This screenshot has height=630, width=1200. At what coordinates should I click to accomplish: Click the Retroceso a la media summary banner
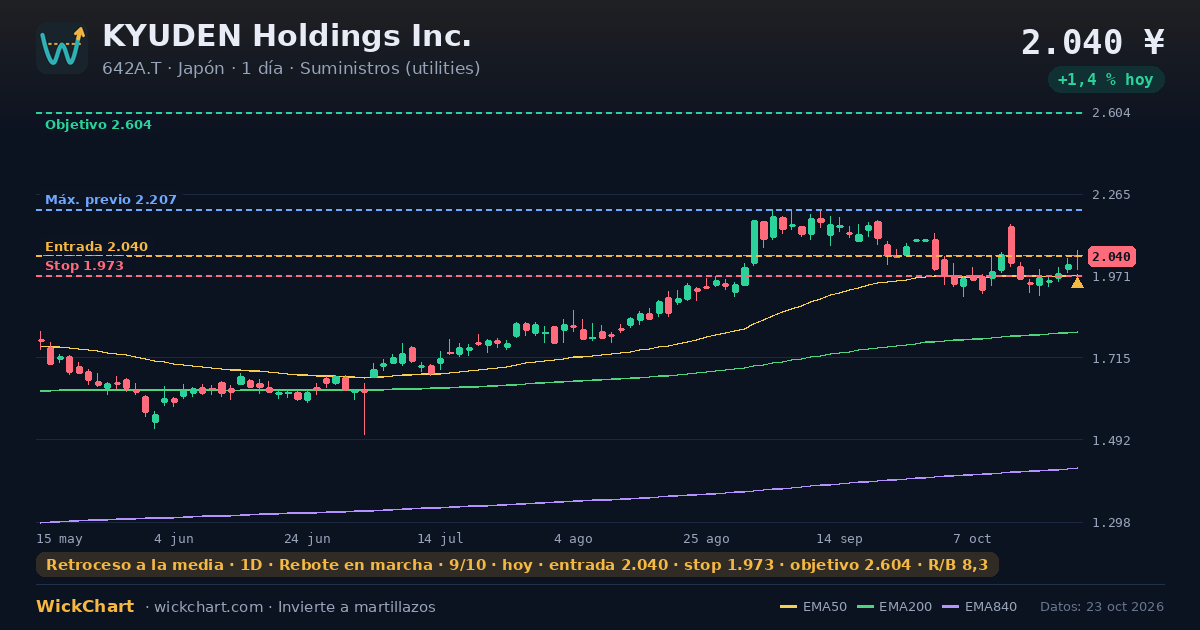517,565
